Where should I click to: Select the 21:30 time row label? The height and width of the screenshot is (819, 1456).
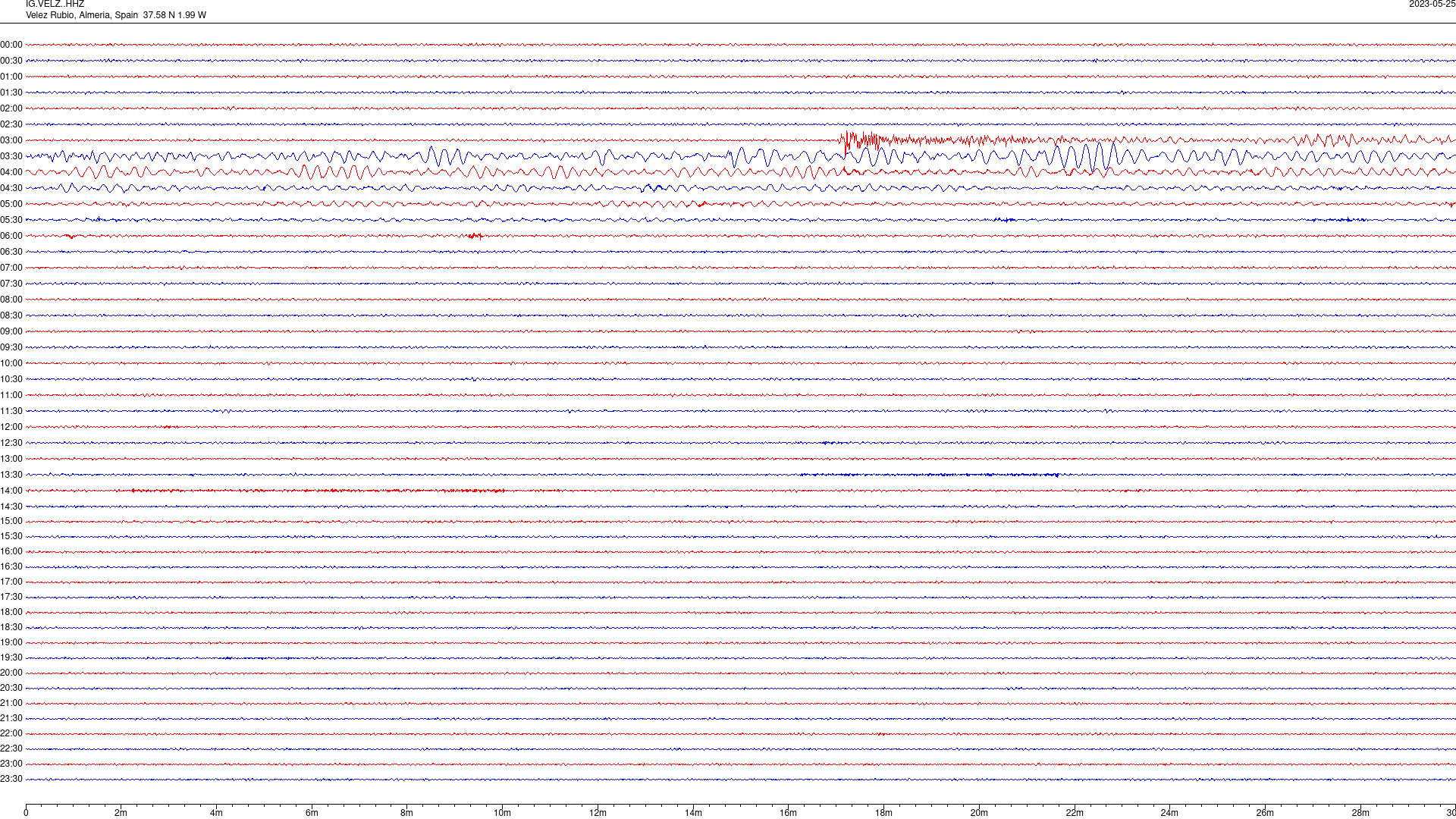point(11,718)
